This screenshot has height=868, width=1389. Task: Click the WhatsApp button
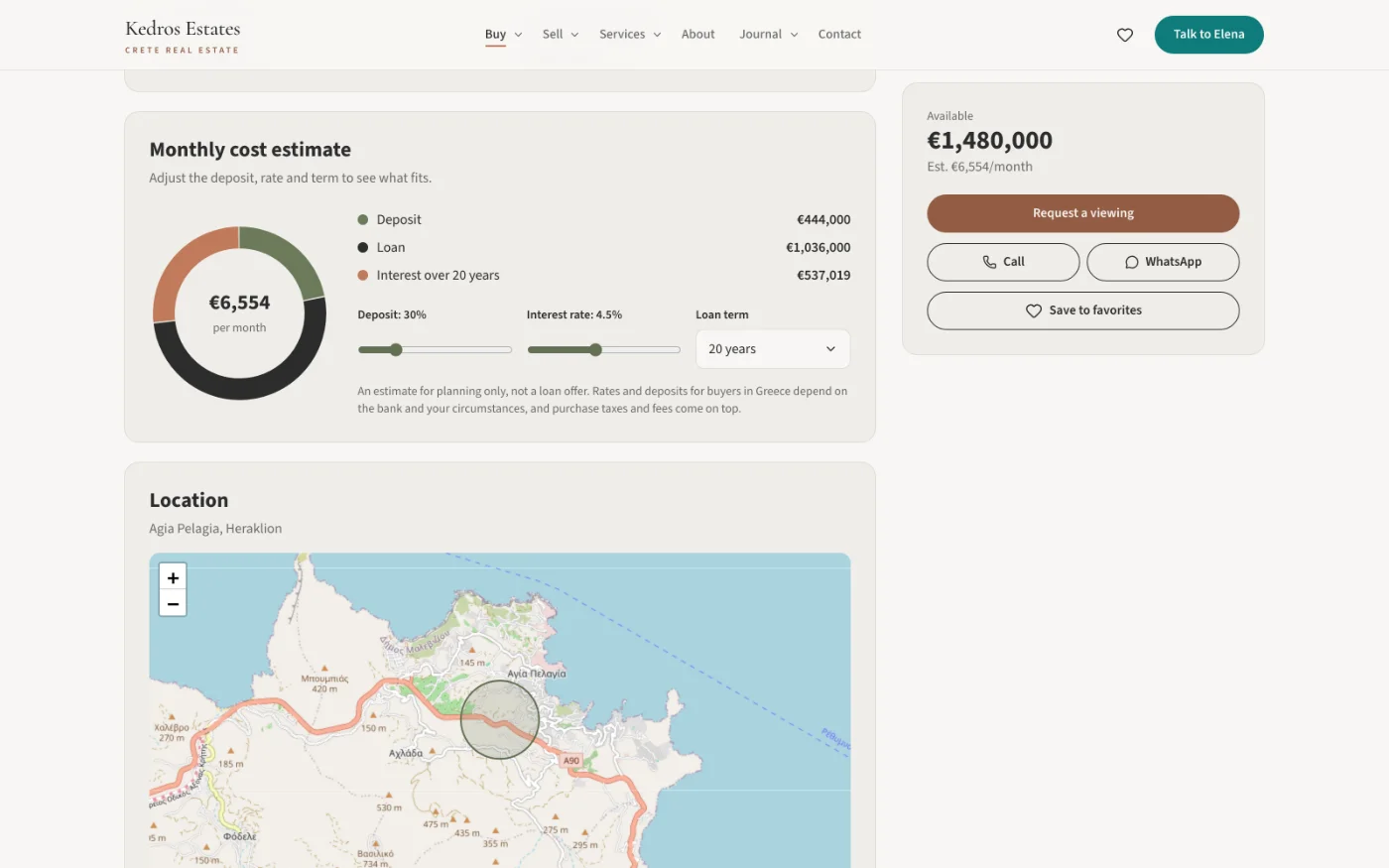click(x=1163, y=262)
